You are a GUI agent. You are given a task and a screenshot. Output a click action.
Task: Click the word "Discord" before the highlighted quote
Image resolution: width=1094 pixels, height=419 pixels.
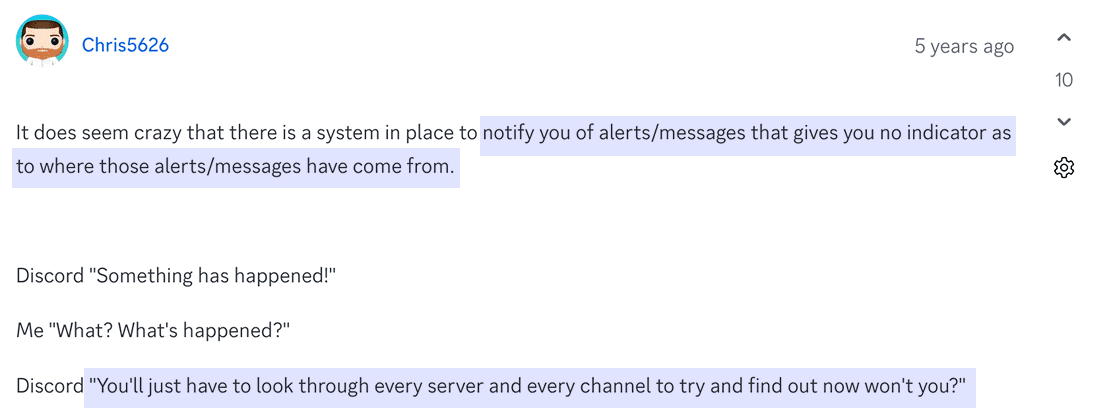click(x=48, y=385)
